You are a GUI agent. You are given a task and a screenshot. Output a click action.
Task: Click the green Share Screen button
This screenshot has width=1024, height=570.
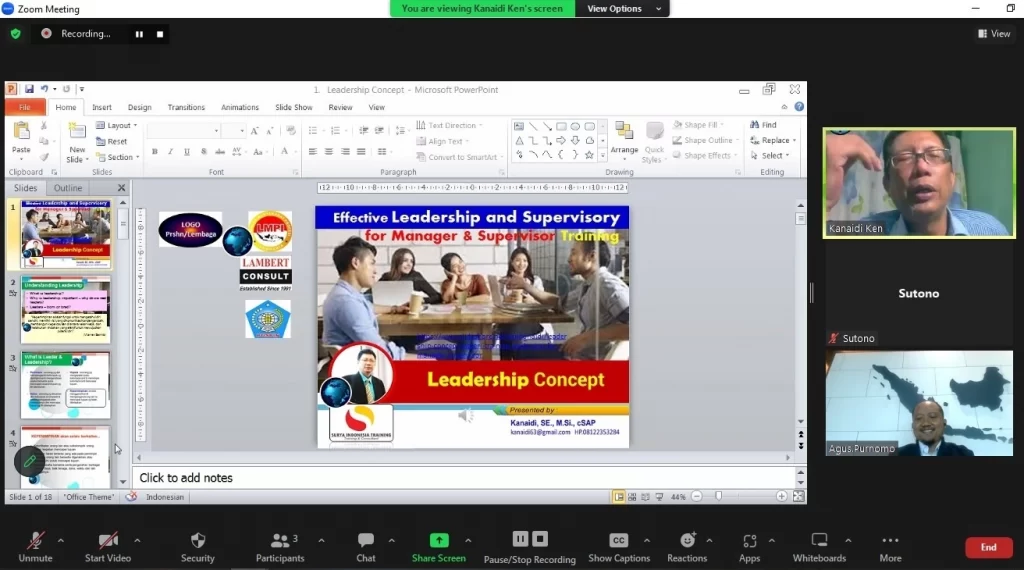pyautogui.click(x=439, y=547)
